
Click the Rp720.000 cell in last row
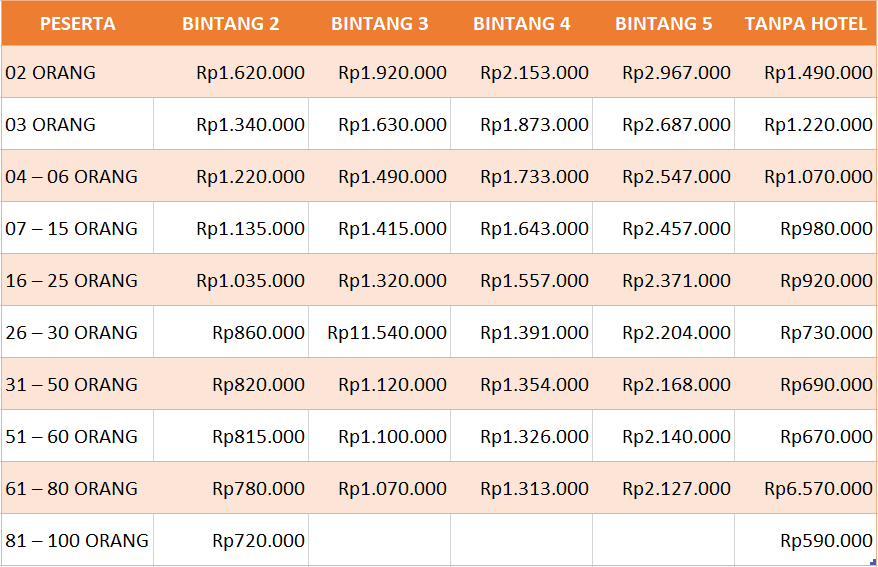[x=258, y=540]
